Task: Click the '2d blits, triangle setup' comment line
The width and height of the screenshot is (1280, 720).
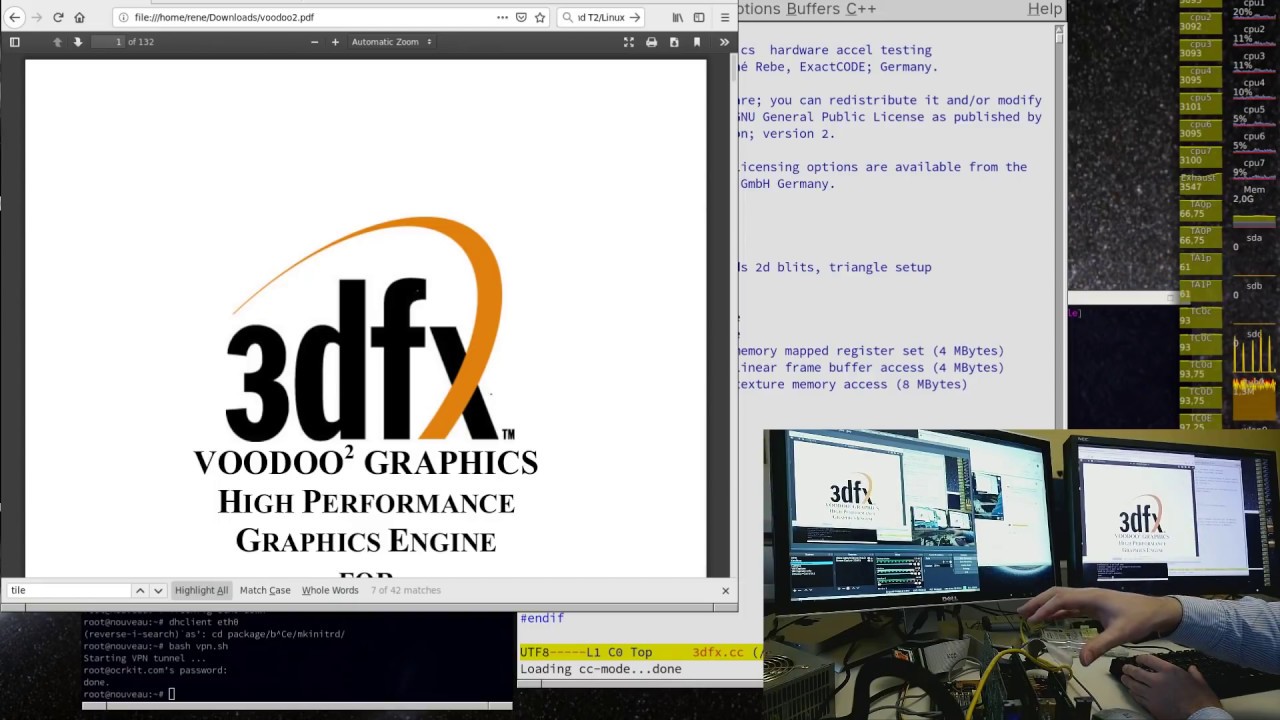Action: [835, 267]
